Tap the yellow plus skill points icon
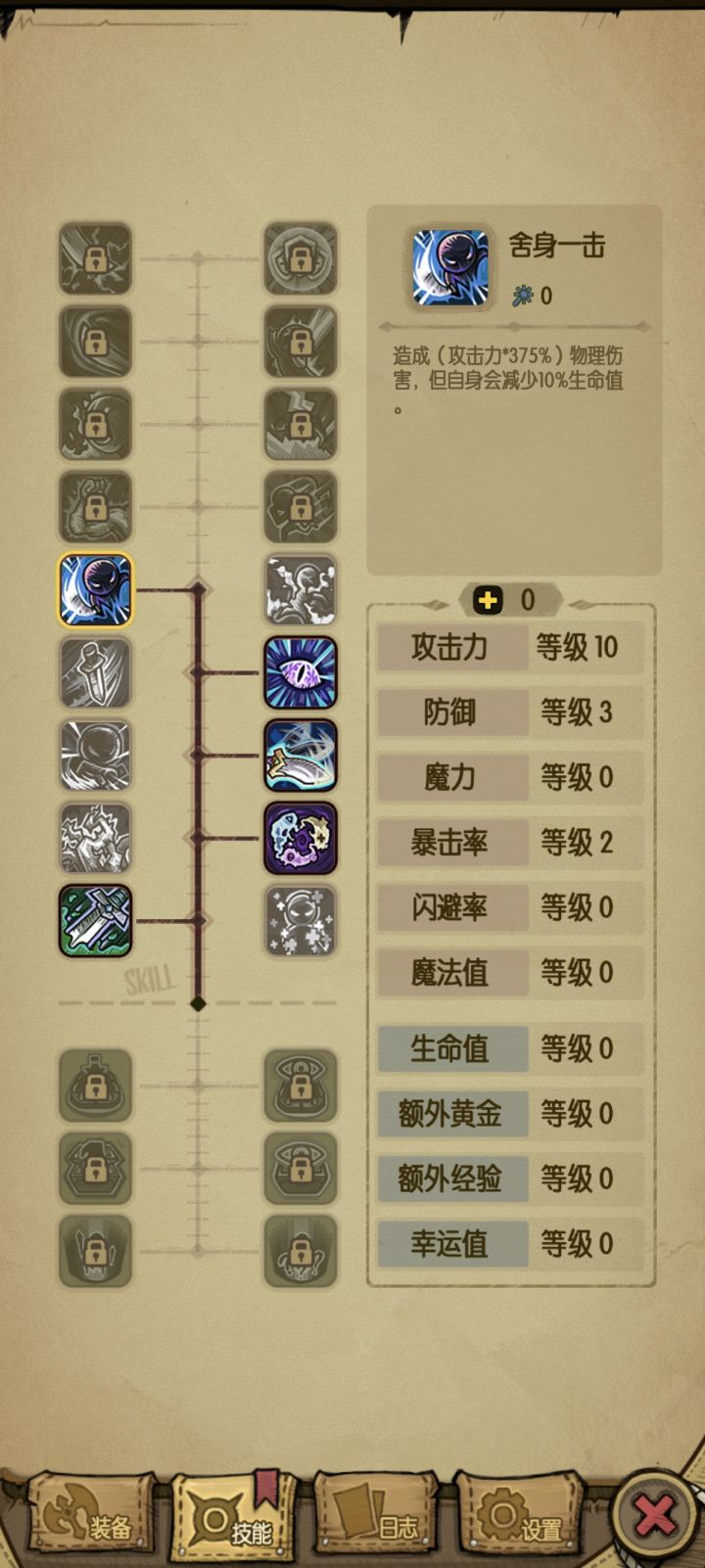The image size is (705, 1568). 488,600
